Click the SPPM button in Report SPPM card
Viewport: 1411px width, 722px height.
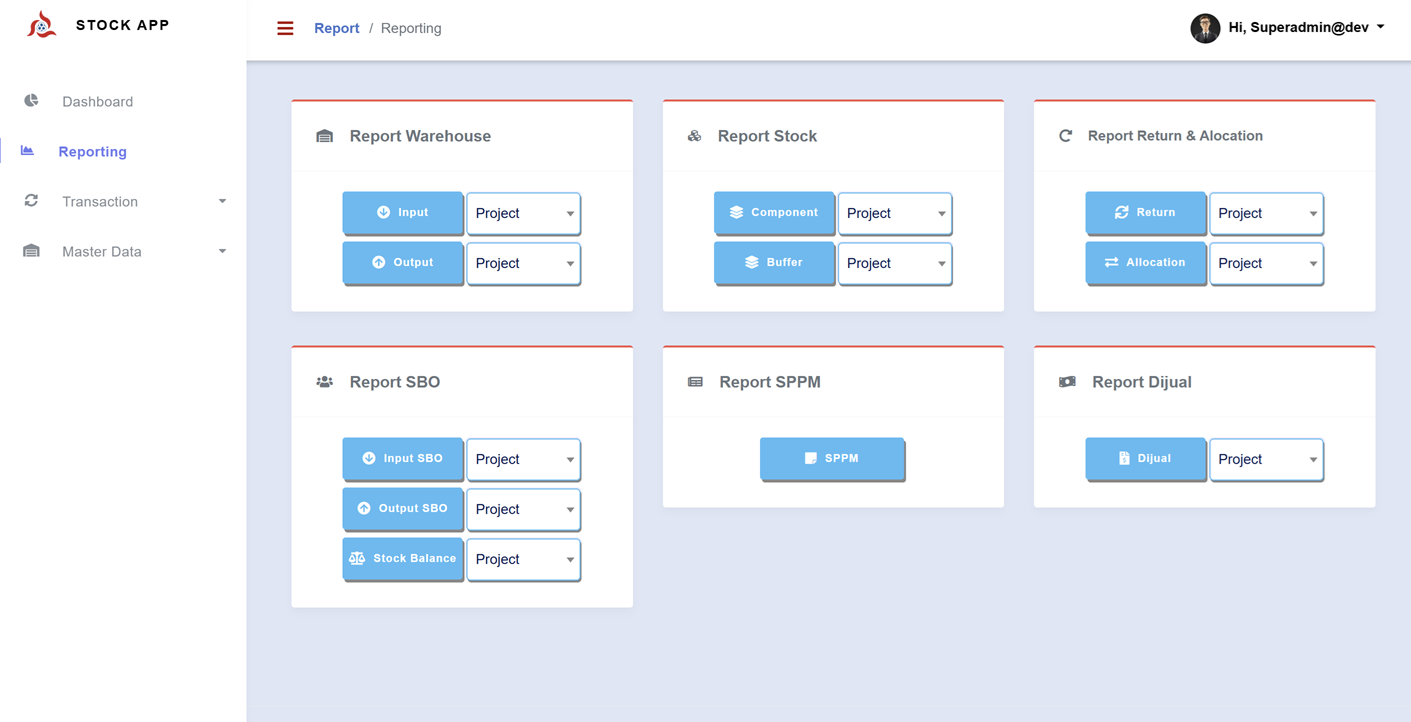point(832,458)
